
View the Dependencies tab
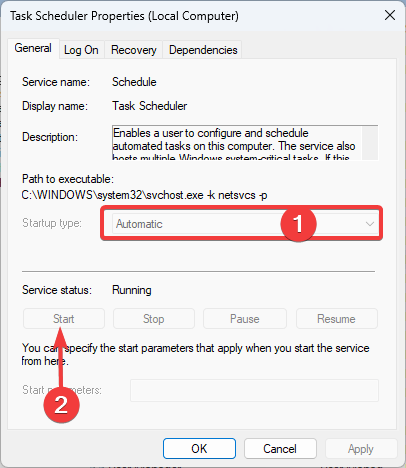coord(203,50)
